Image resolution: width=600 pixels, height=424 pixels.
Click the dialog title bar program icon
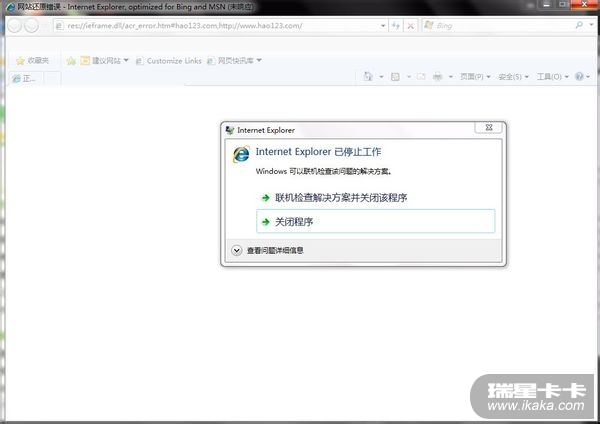[x=230, y=130]
